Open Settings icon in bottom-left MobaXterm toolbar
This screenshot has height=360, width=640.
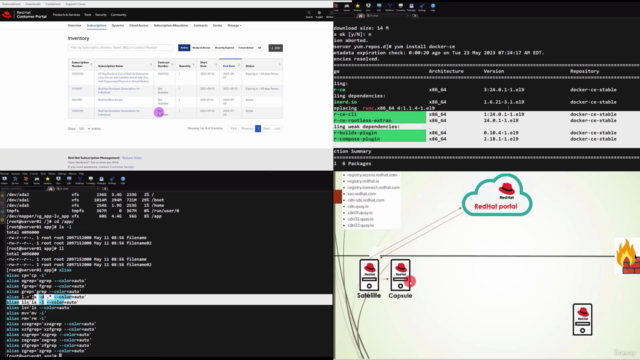click(x=112, y=180)
